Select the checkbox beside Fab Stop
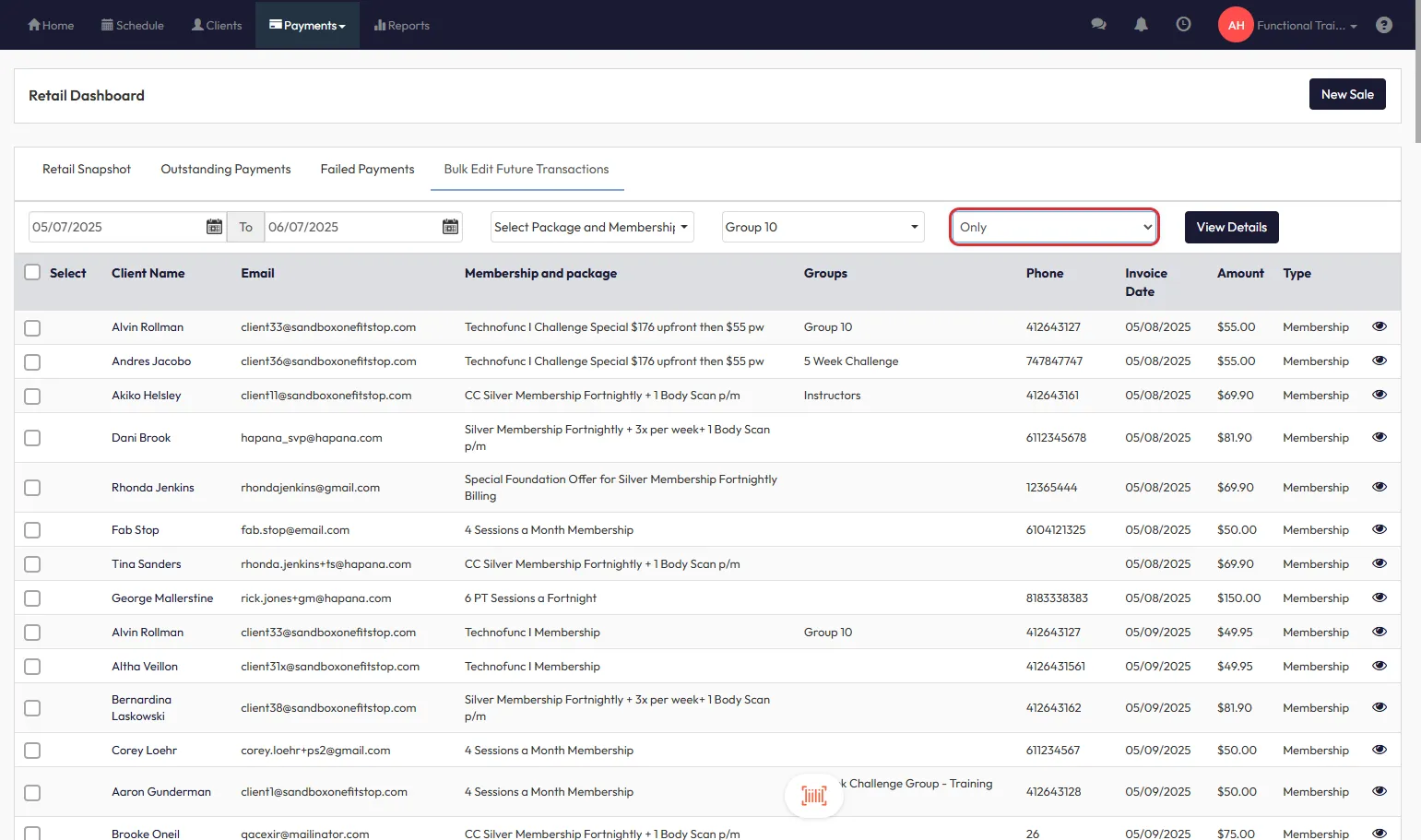This screenshot has height=840, width=1421. click(32, 530)
